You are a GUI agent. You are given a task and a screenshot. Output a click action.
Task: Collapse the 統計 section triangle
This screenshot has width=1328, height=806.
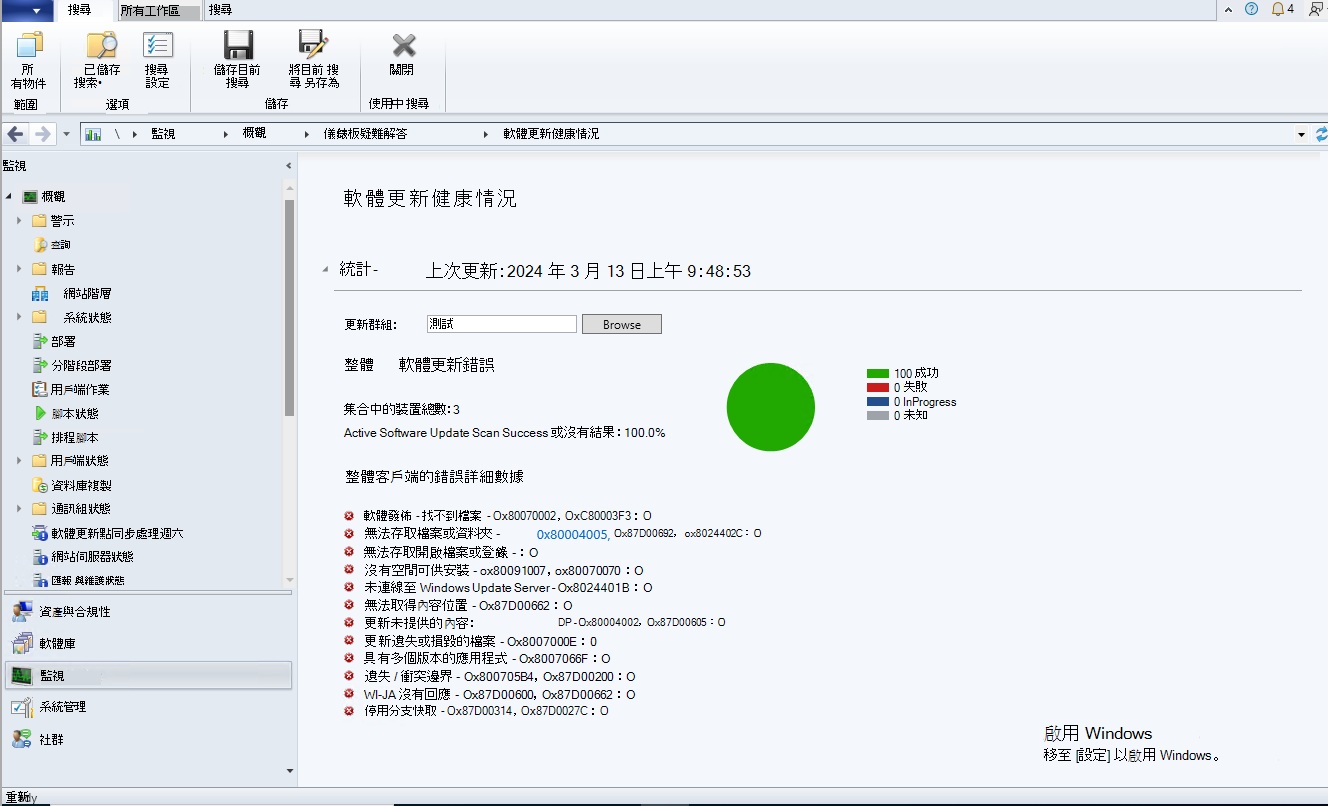coord(324,270)
